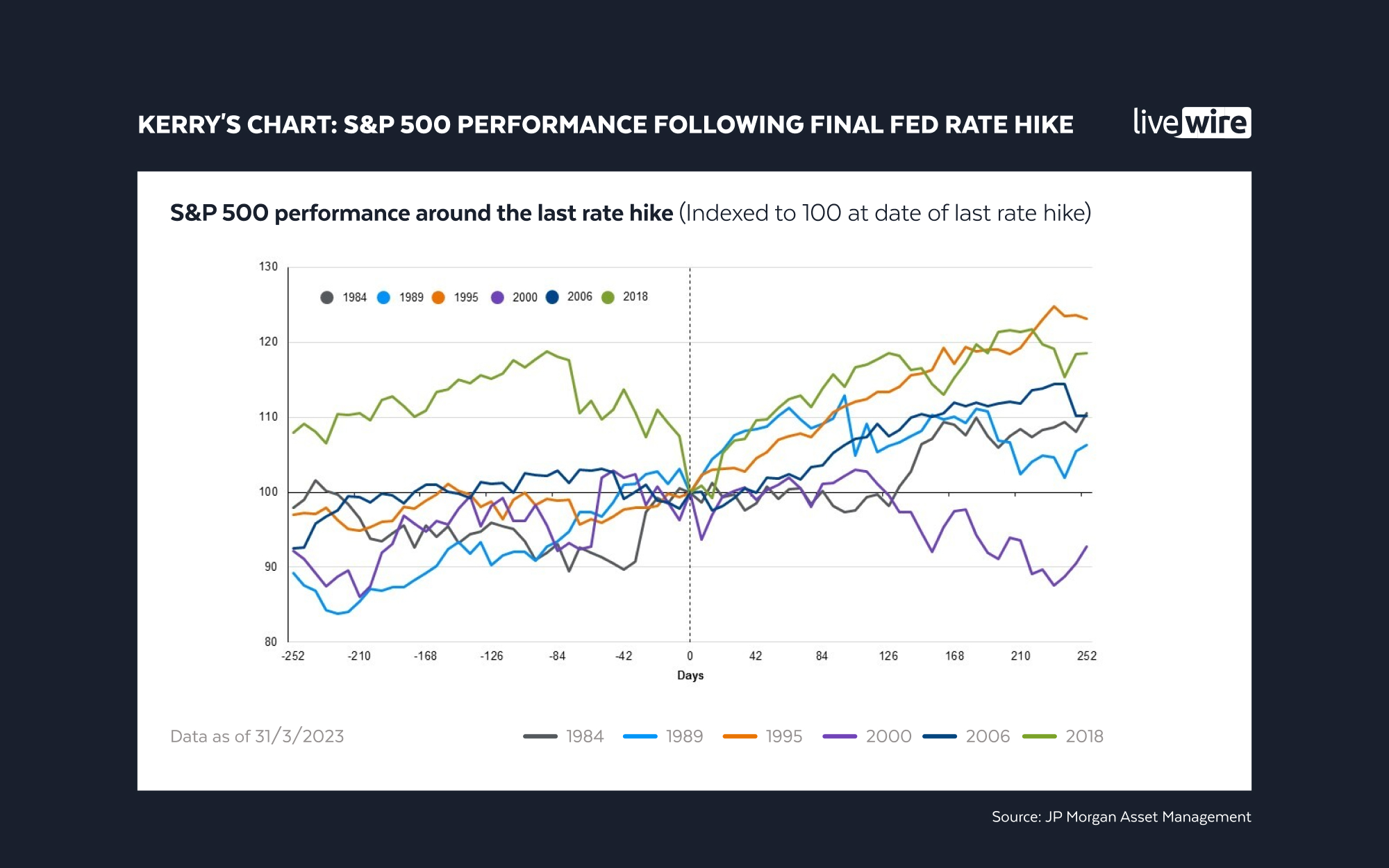This screenshot has width=1389, height=868.
Task: Select the navy 2006 line in bottom legend
Action: (940, 737)
